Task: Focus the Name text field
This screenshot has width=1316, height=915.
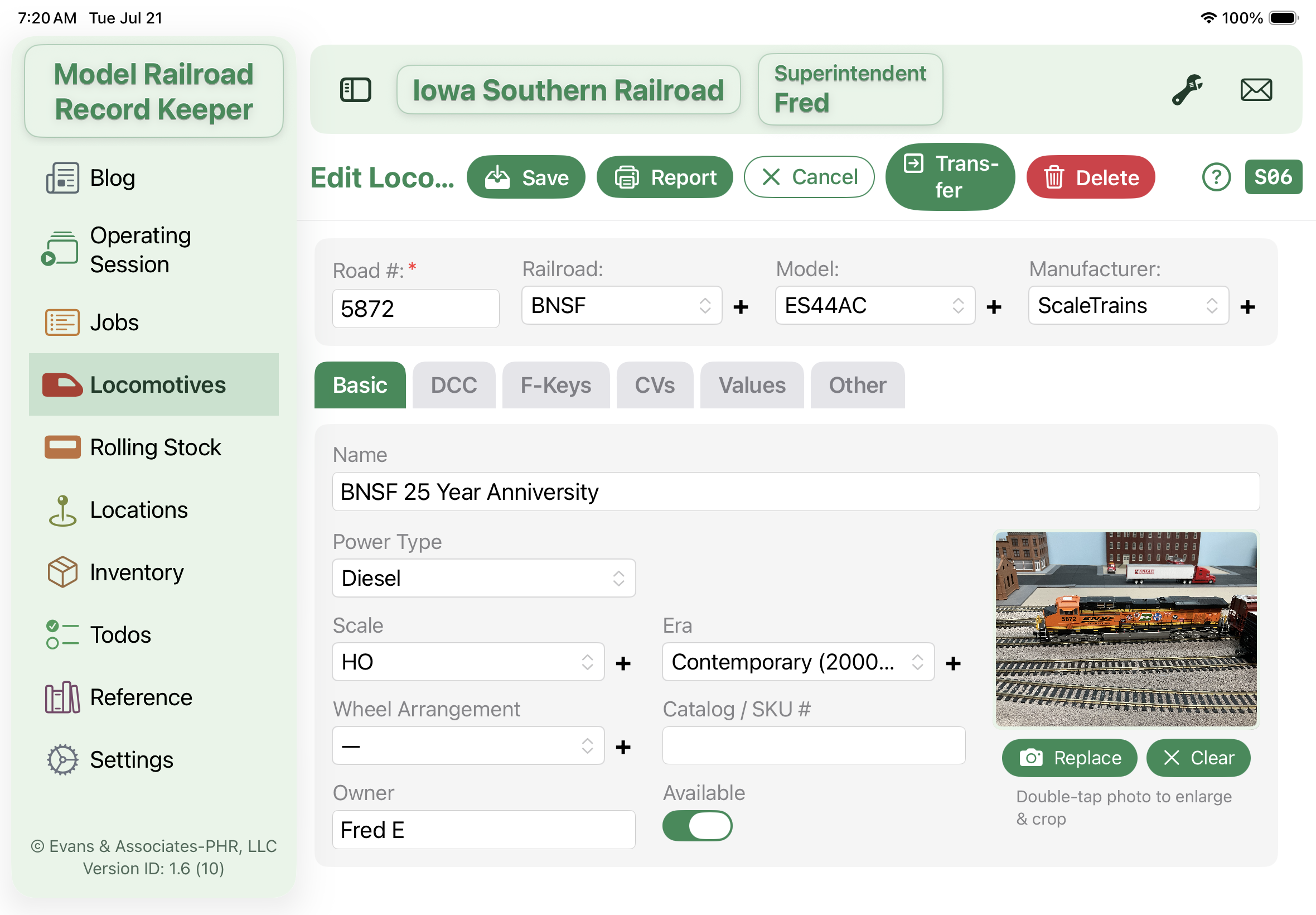Action: [796, 492]
